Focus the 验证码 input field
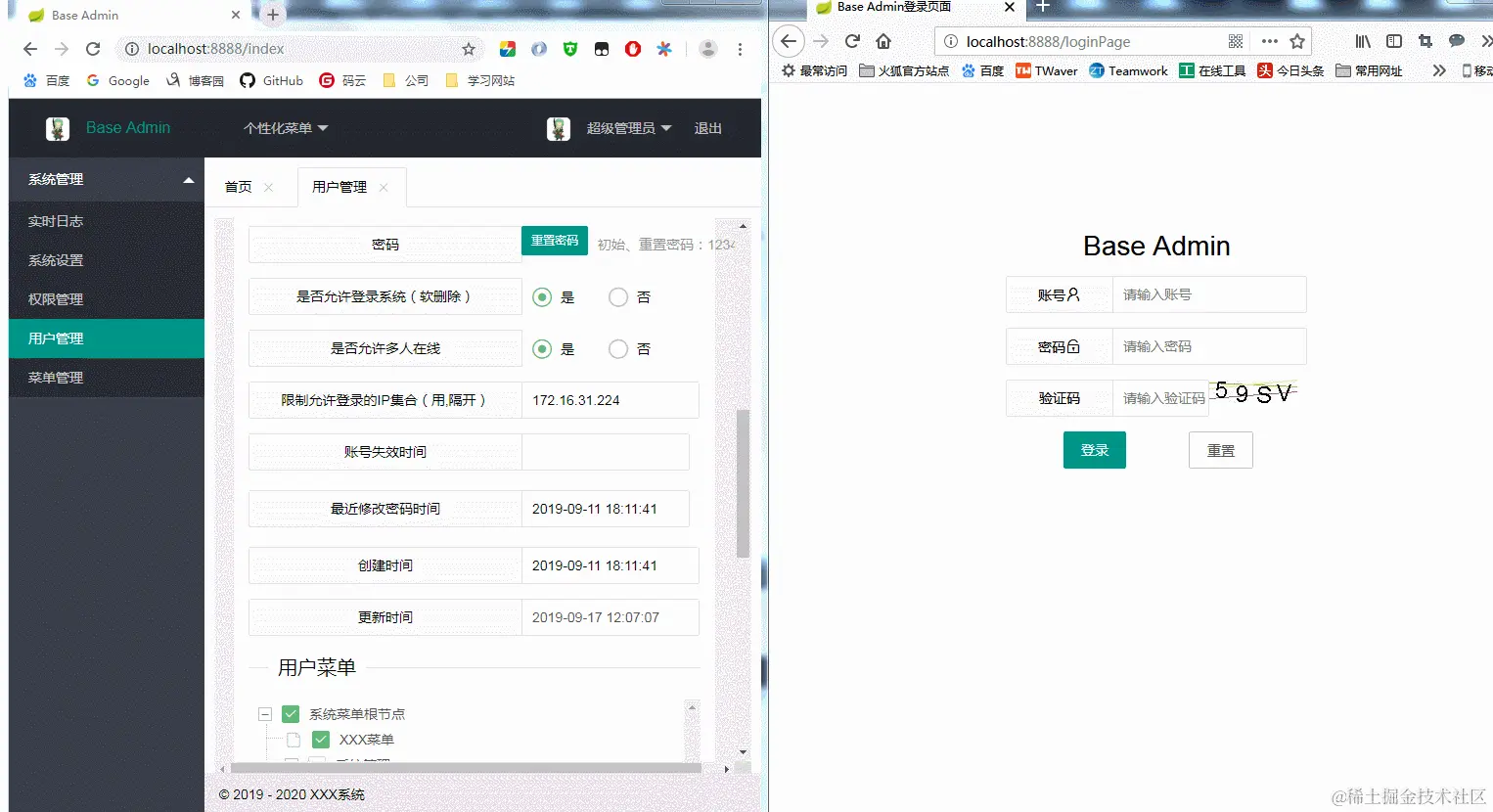 pyautogui.click(x=1161, y=398)
